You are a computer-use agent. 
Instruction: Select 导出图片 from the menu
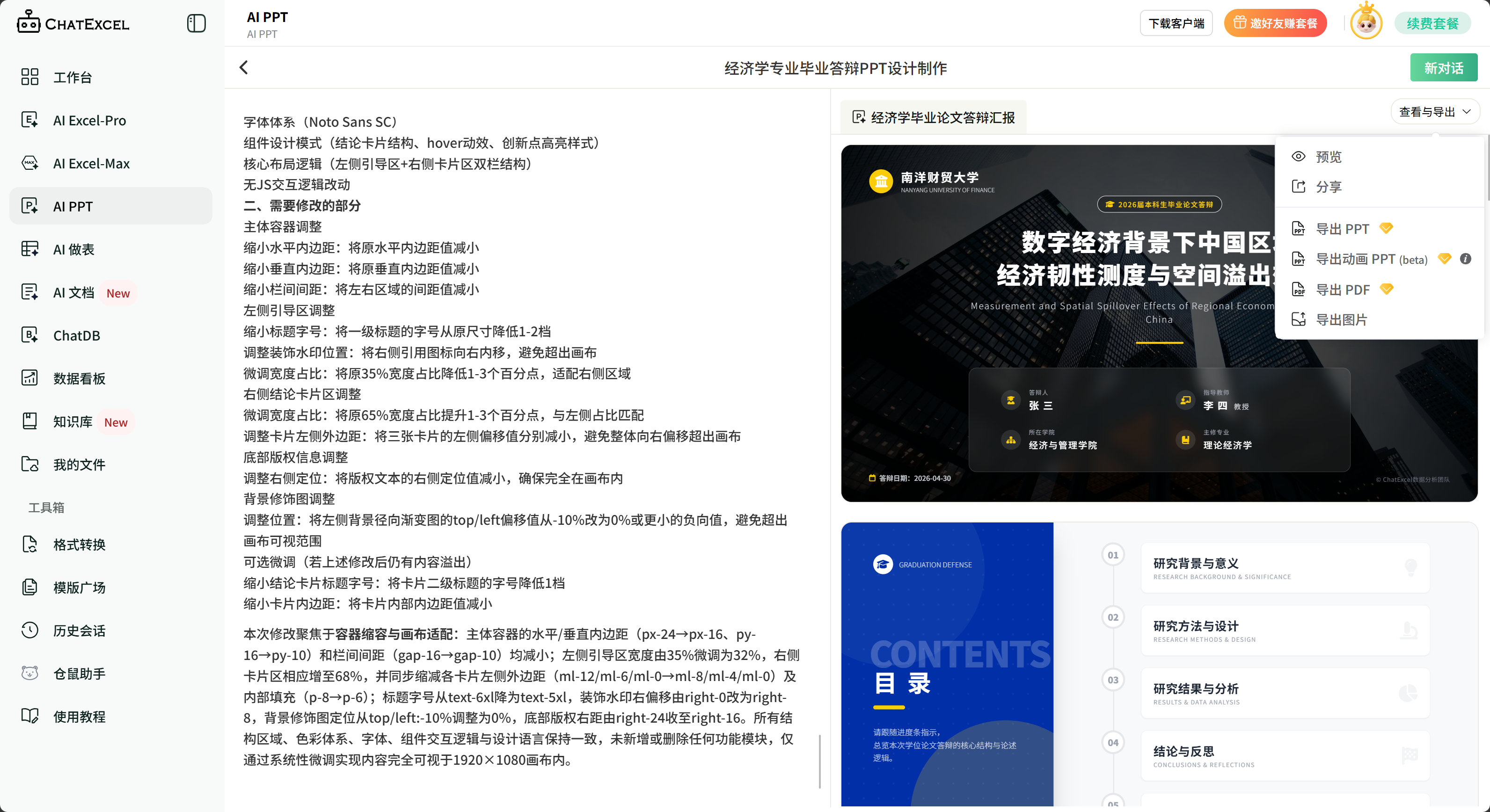[1379, 319]
